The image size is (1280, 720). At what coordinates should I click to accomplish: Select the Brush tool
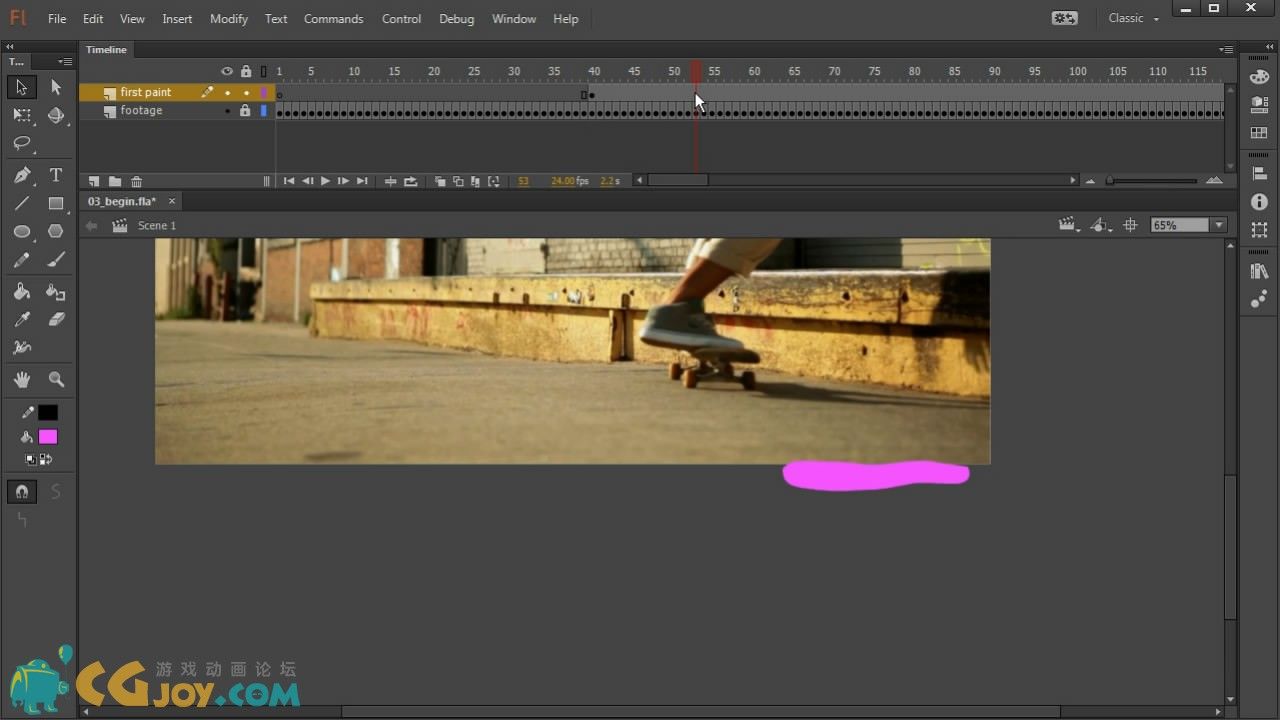click(x=56, y=260)
